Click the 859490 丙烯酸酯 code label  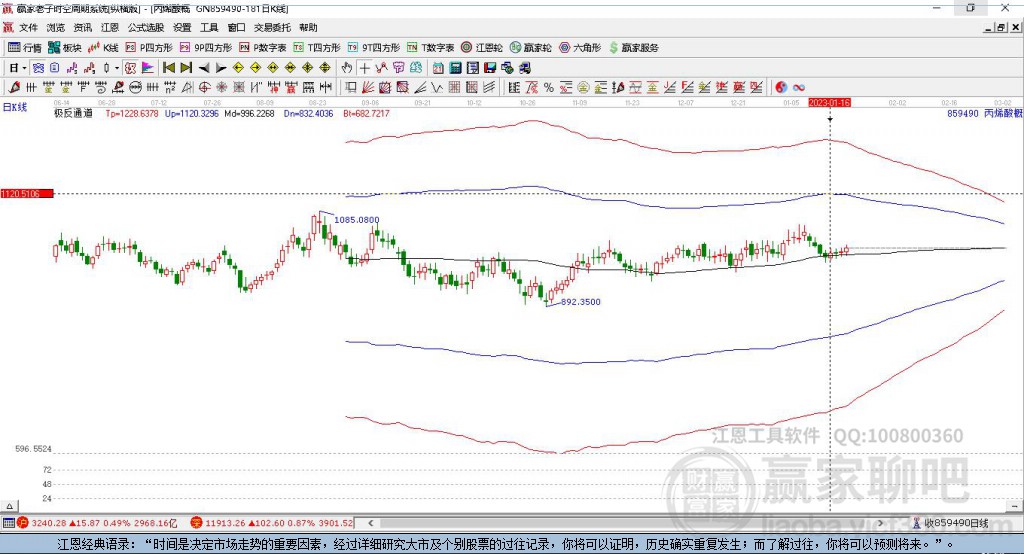pos(985,113)
